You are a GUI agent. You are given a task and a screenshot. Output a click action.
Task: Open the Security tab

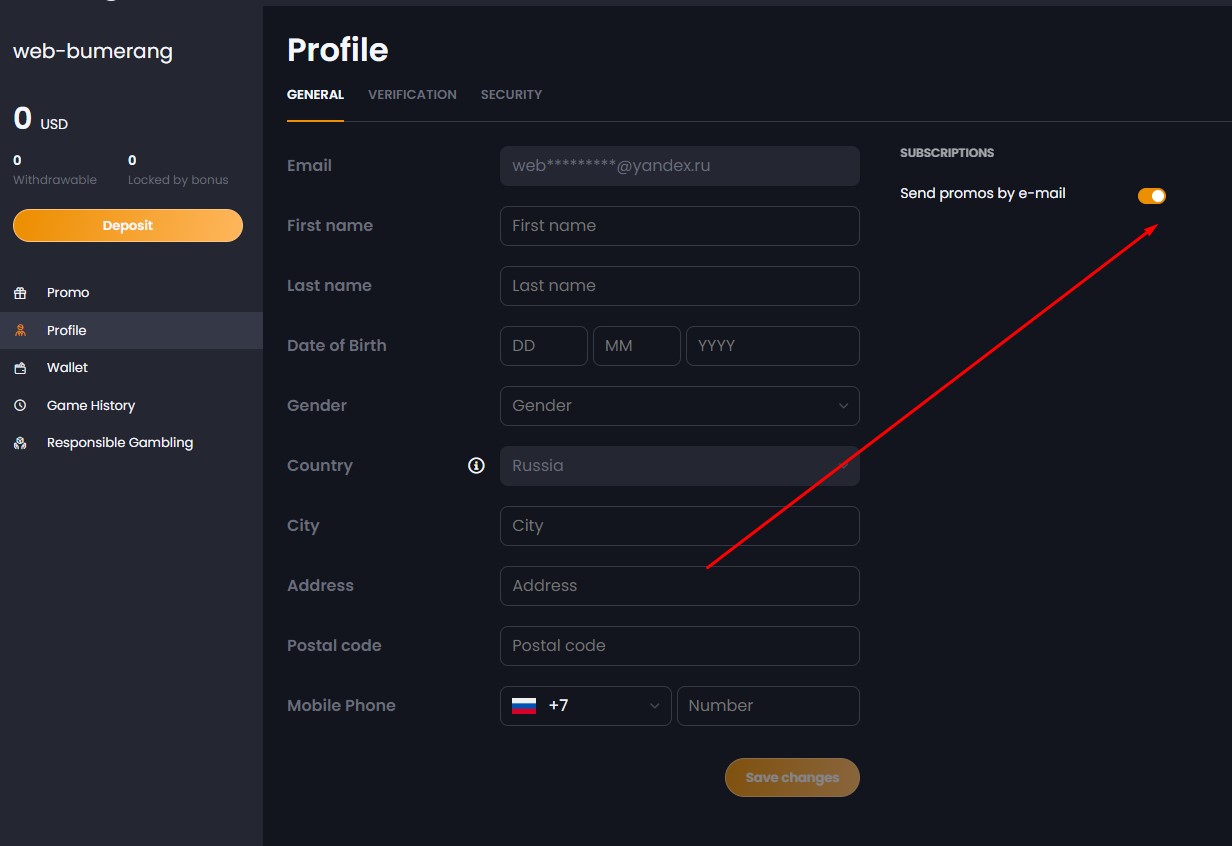click(x=511, y=94)
